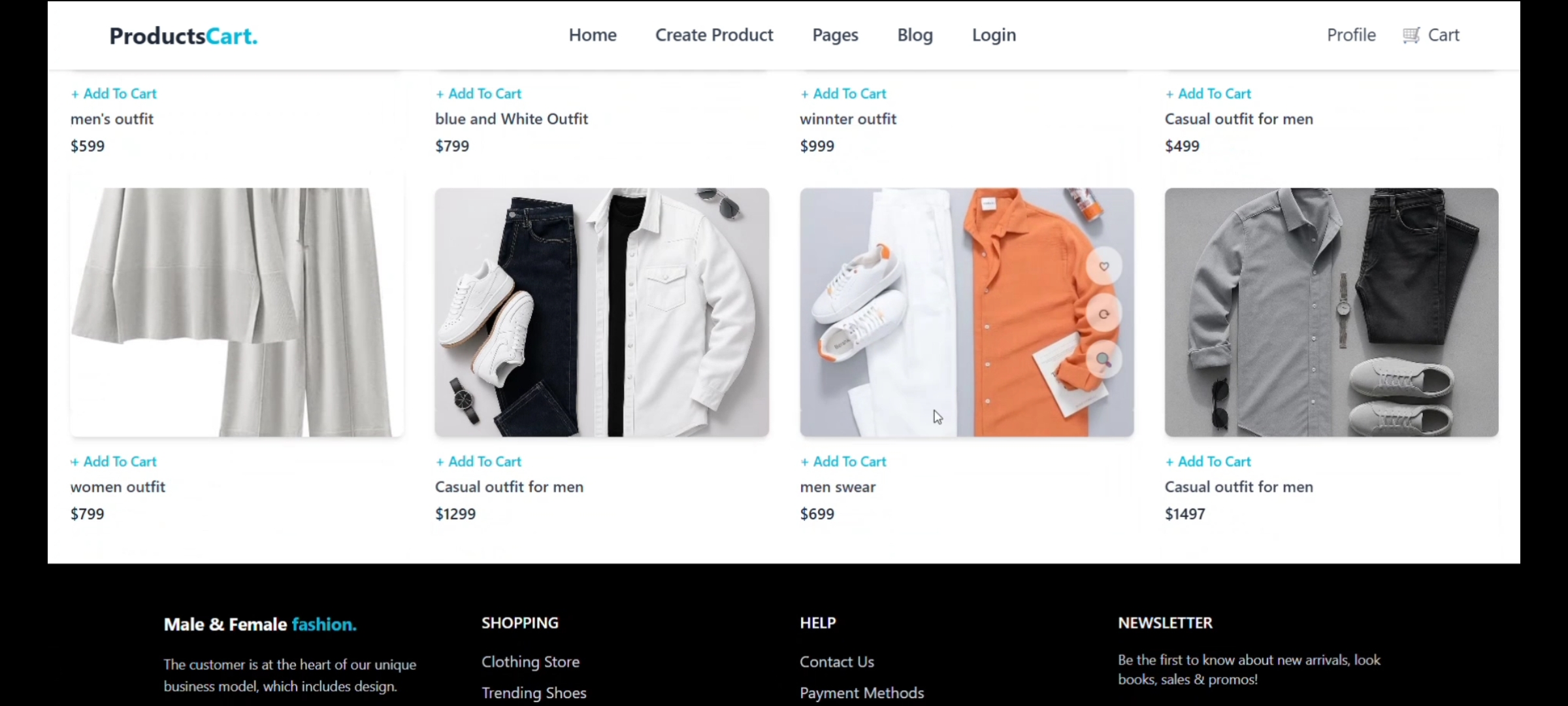Screen dimensions: 1568x706
Task: Open the gray shirt casual outfit image
Action: 1331,312
